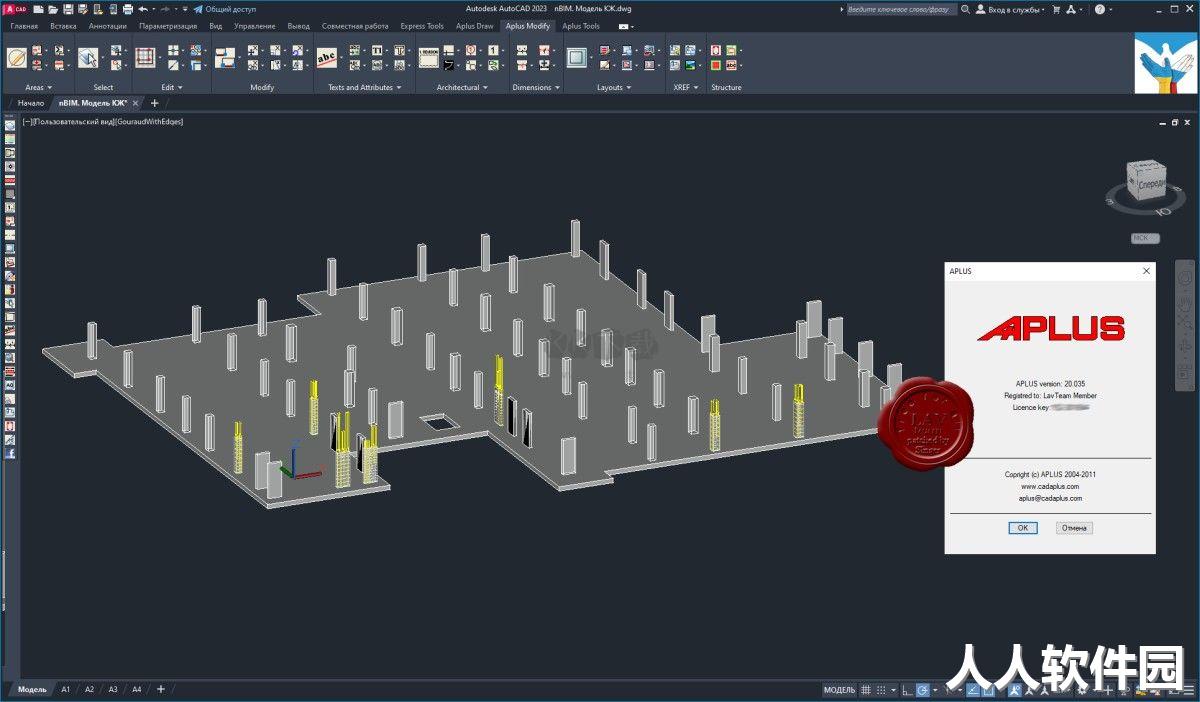This screenshot has width=1200, height=702.
Task: Click 'APLUS version: 20.035' text
Action: click(x=1050, y=383)
